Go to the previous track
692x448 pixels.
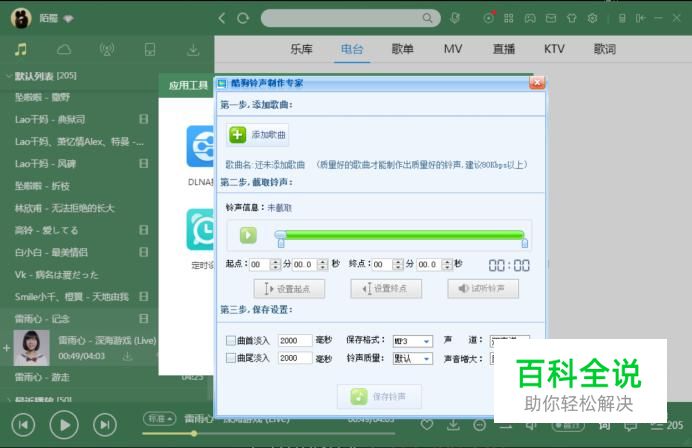tap(23, 425)
